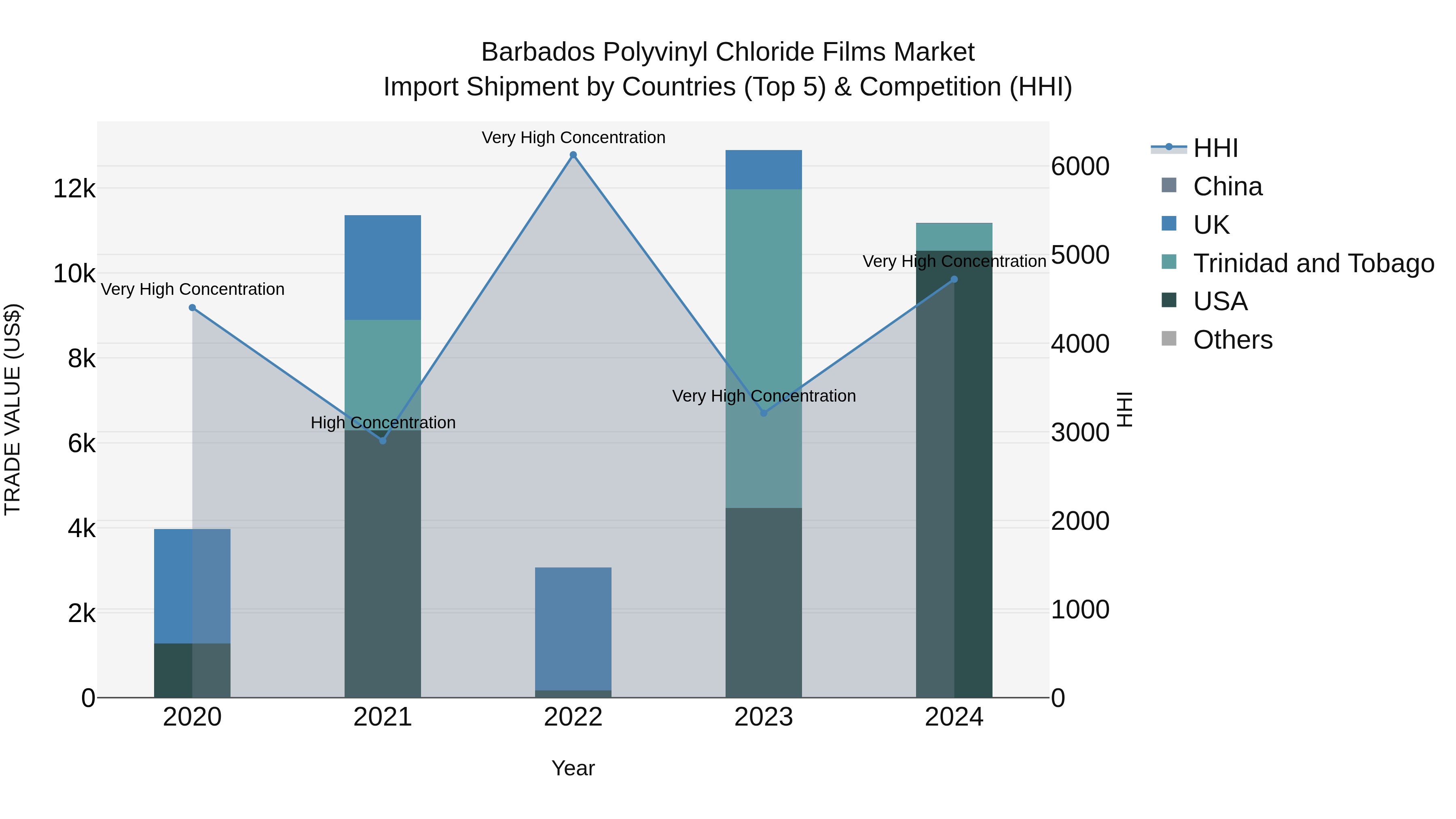This screenshot has width=1456, height=819.
Task: Click the China color swatch in legend
Action: [1169, 185]
